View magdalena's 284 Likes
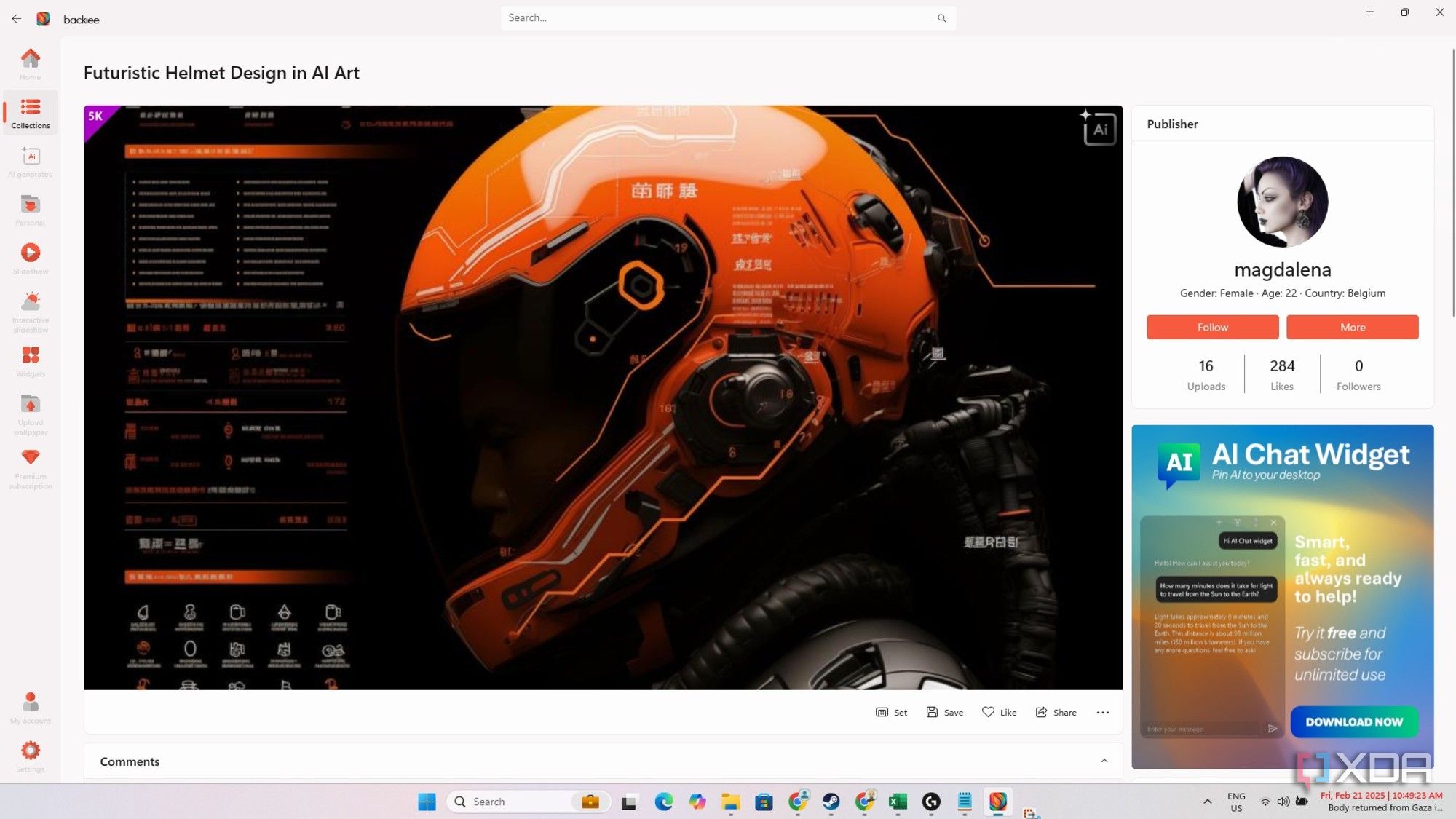This screenshot has width=1456, height=819. [1281, 374]
